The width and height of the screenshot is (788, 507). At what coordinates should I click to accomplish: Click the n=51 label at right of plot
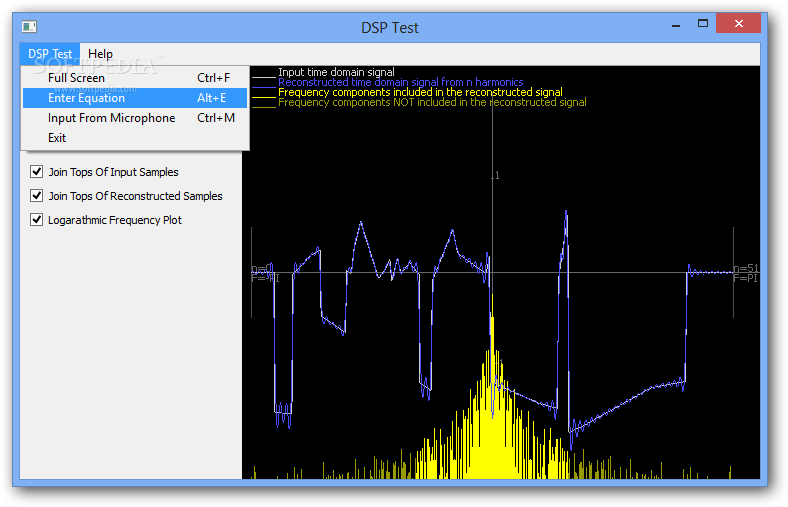(x=746, y=268)
